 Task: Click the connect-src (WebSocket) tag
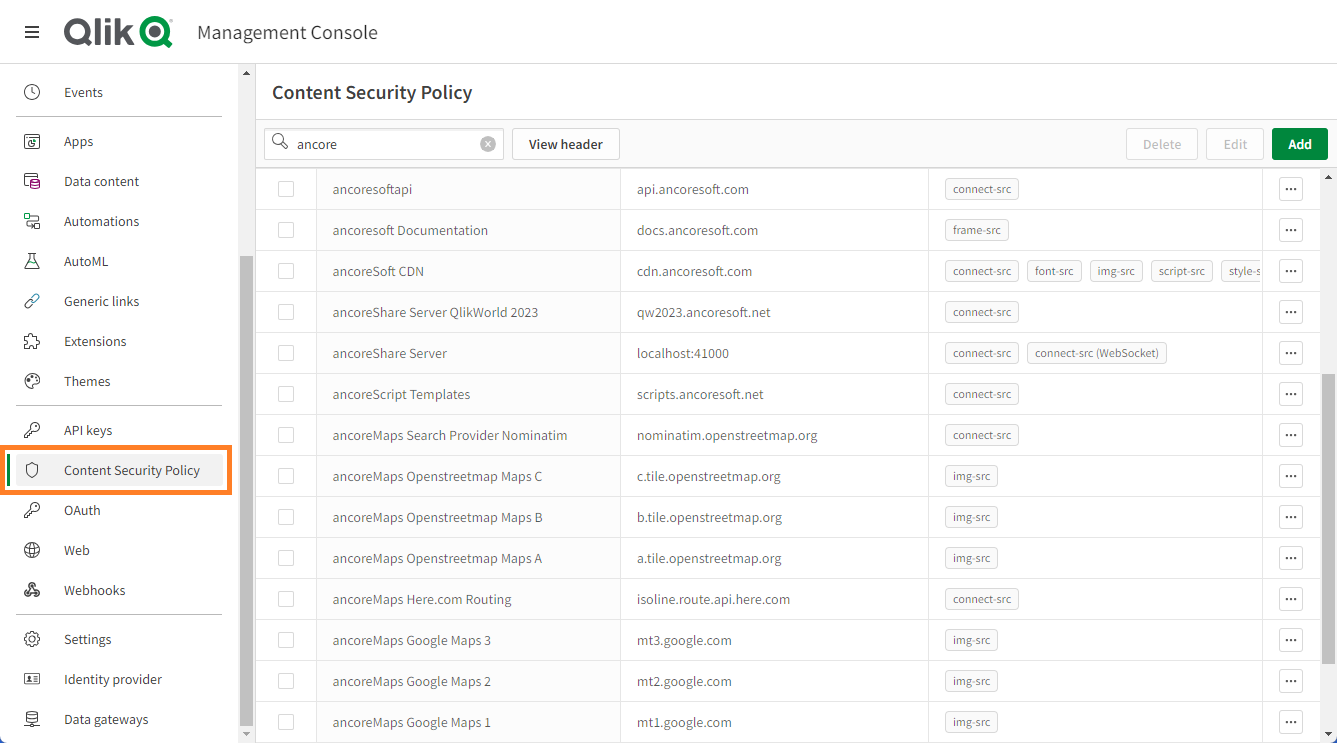(1097, 353)
